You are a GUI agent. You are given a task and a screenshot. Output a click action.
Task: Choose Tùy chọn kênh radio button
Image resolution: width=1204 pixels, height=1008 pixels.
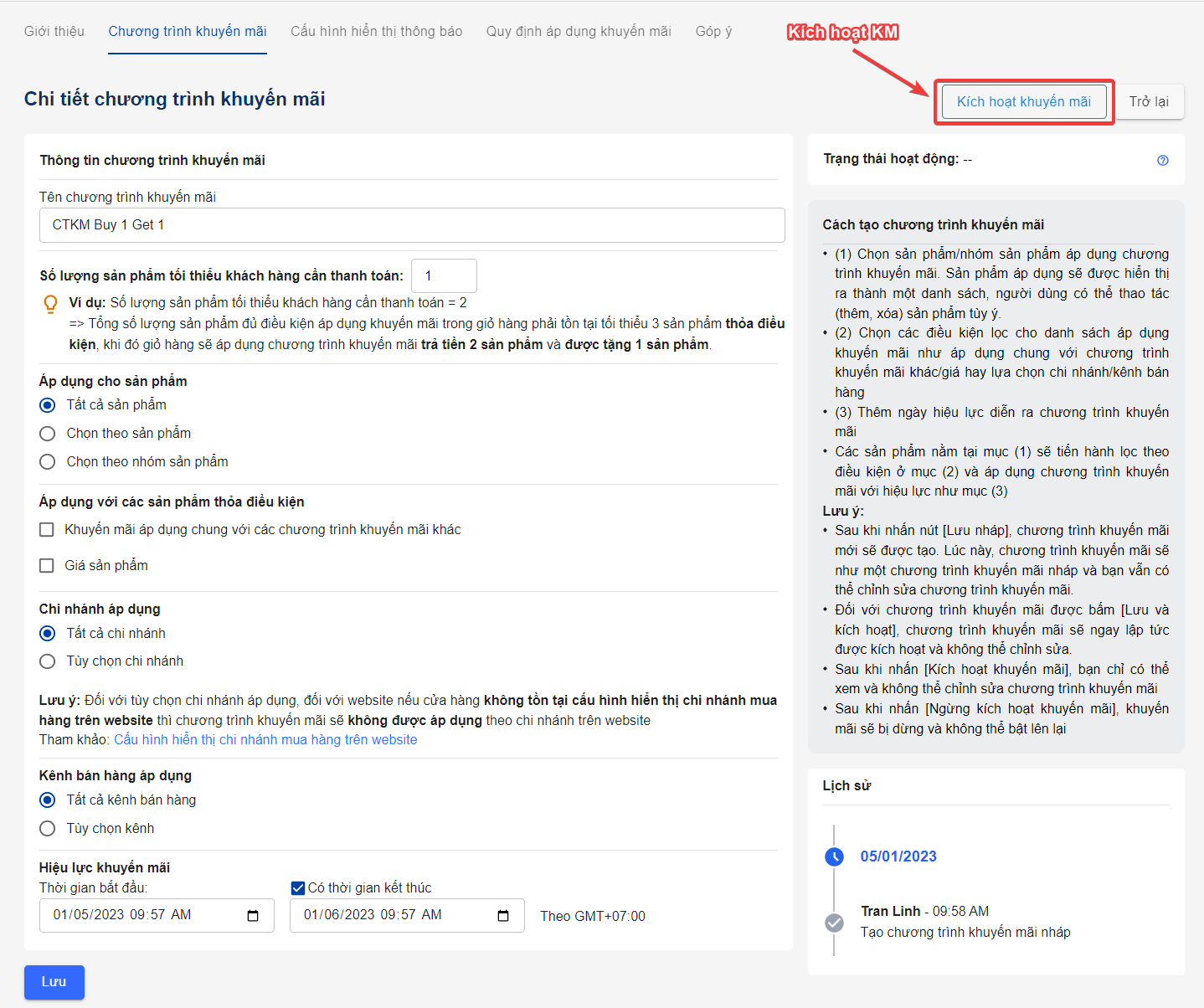(x=48, y=829)
